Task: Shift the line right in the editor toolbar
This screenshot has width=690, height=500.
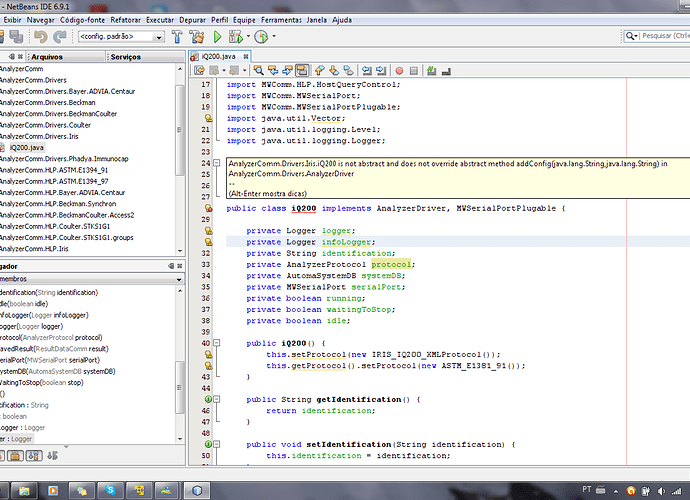Action: 381,70
